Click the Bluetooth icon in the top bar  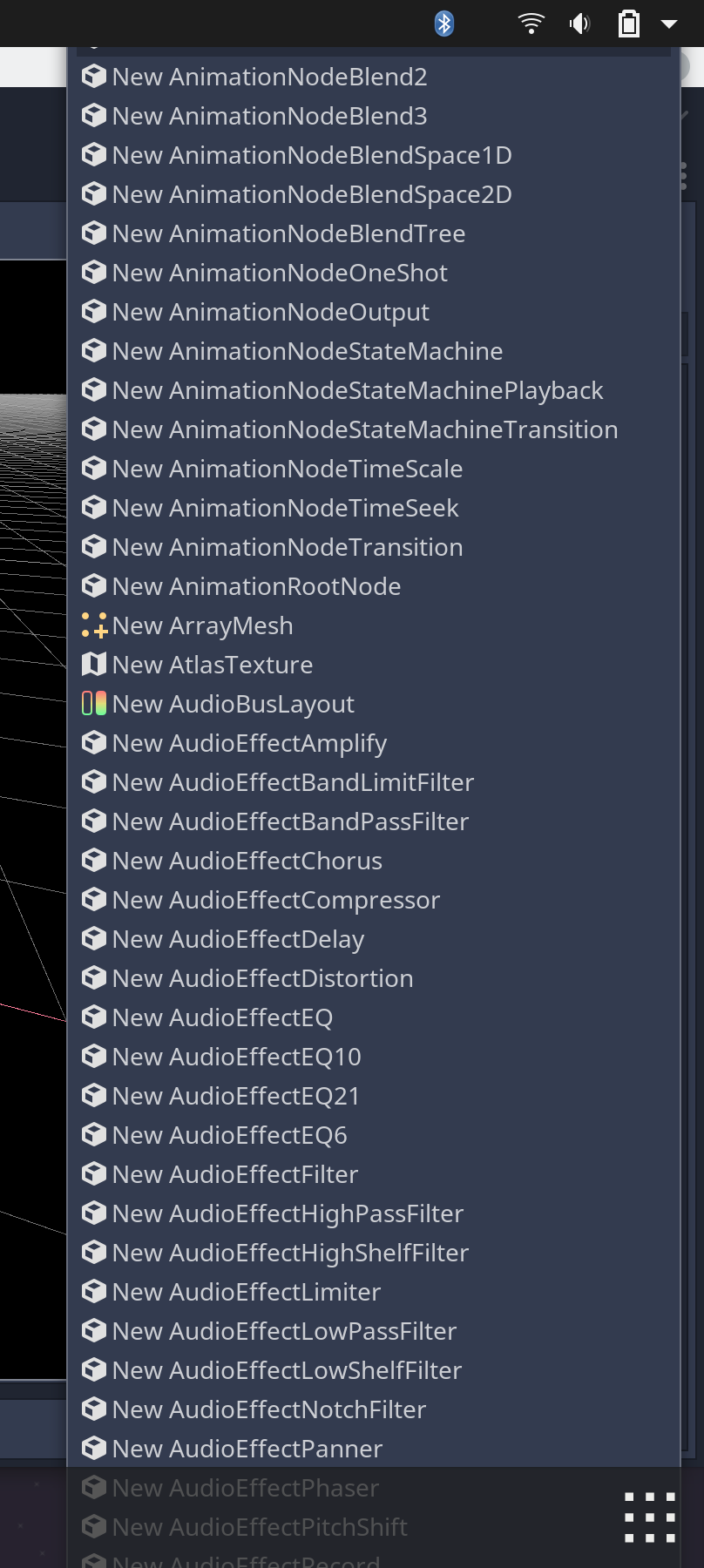click(x=443, y=24)
